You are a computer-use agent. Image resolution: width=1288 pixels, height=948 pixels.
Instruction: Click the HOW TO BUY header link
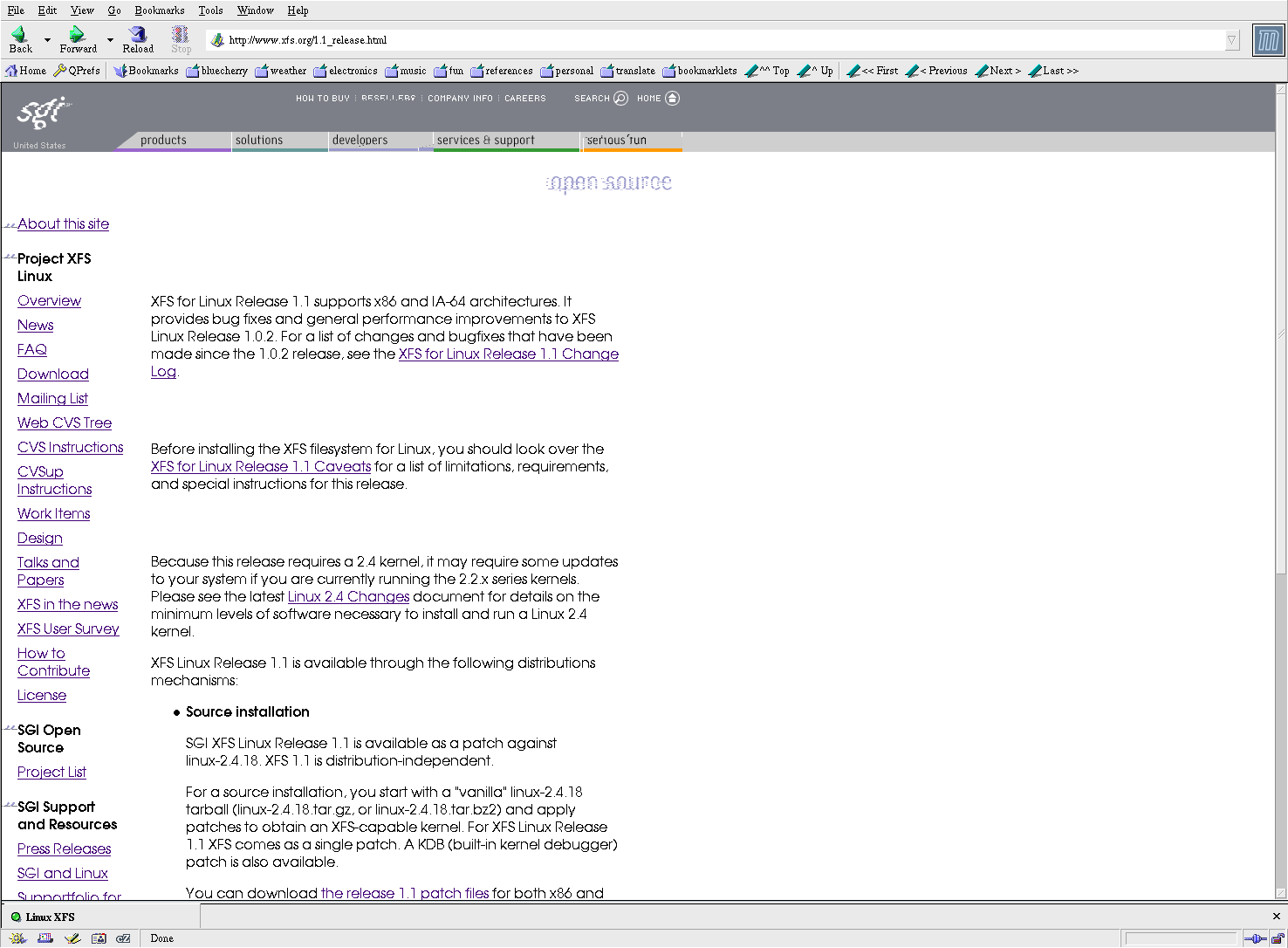click(x=322, y=98)
